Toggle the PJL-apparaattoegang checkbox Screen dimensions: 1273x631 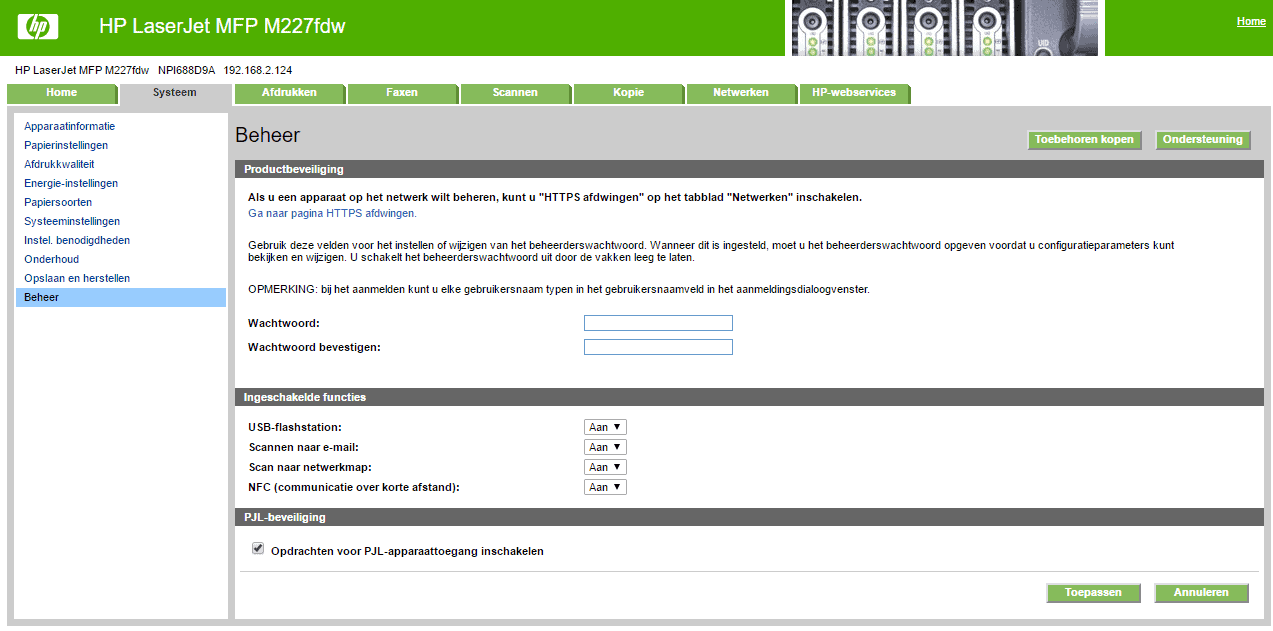click(258, 549)
